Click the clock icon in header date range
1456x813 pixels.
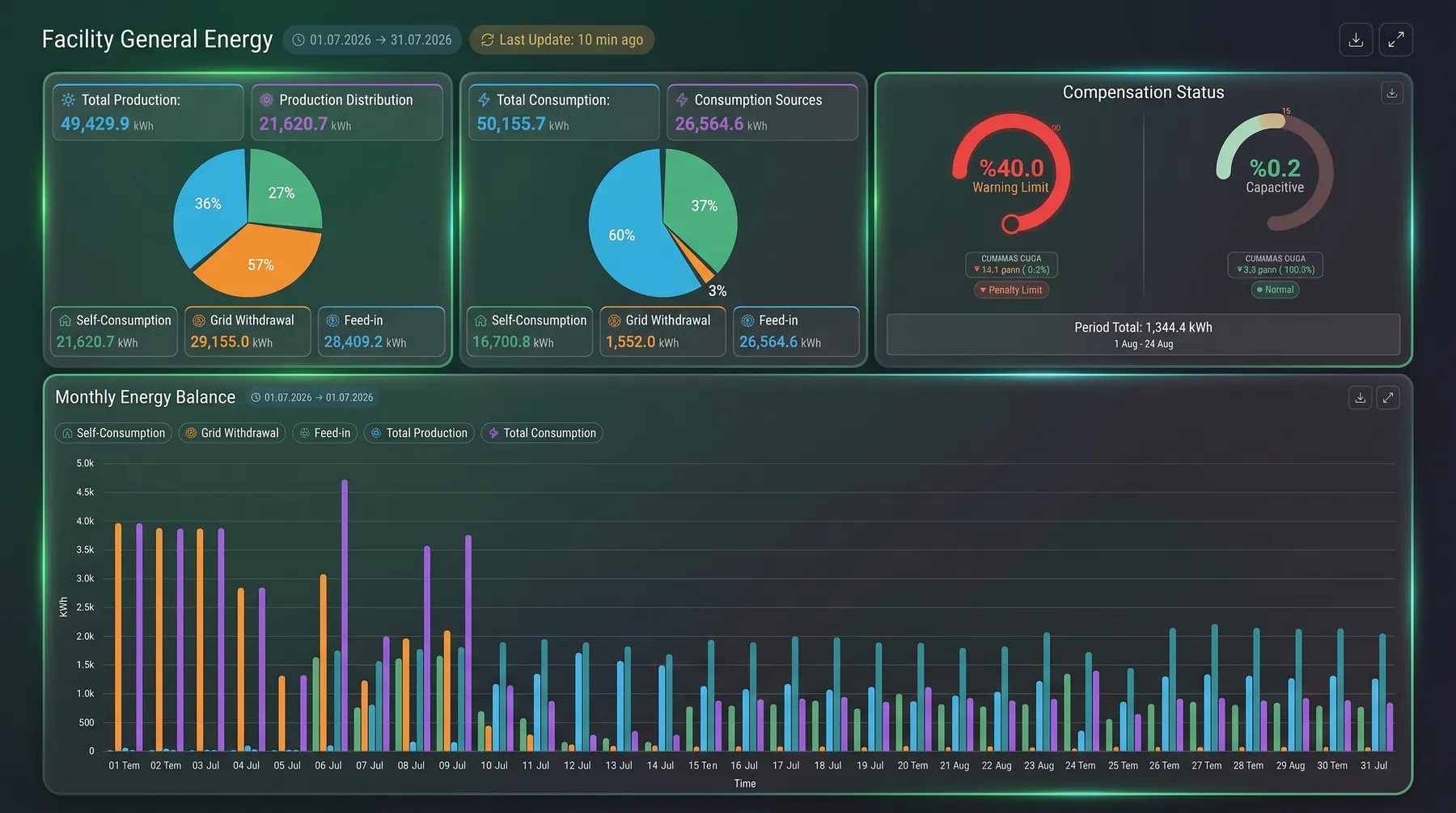(298, 40)
